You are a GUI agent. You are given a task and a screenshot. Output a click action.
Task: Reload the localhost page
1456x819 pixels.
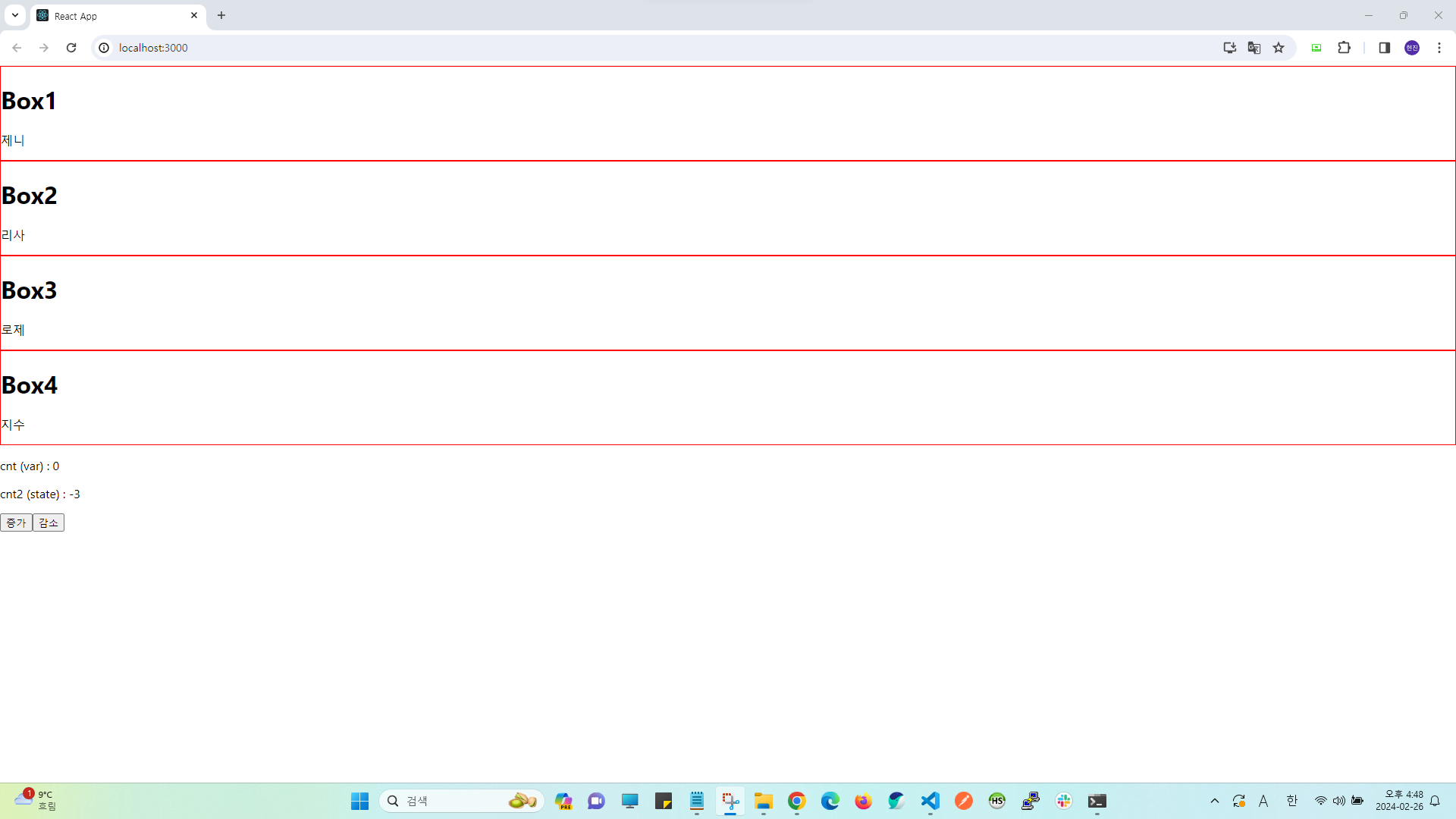(71, 48)
